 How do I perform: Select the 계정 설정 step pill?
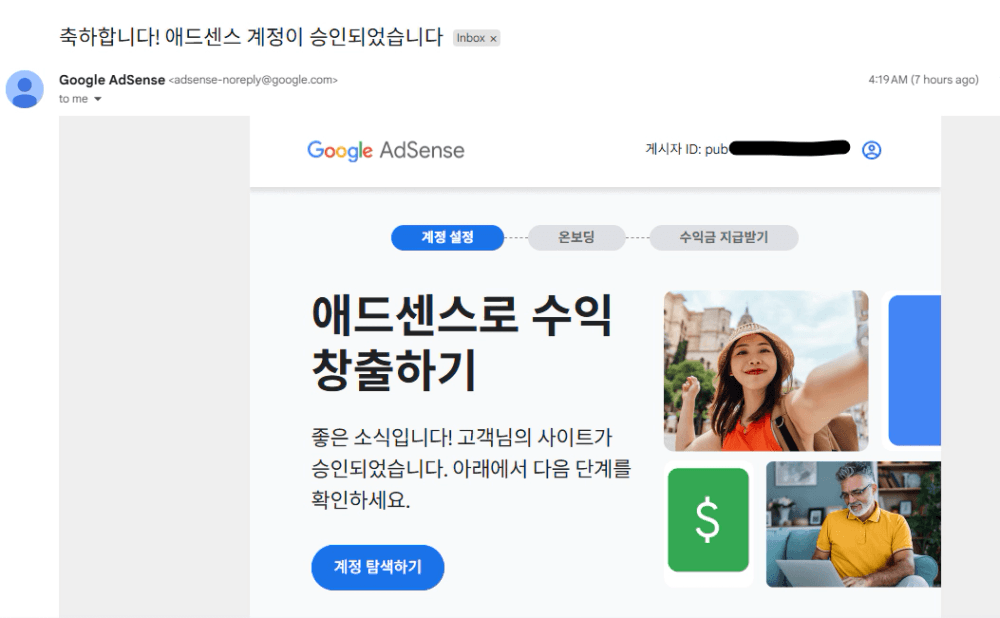[447, 237]
